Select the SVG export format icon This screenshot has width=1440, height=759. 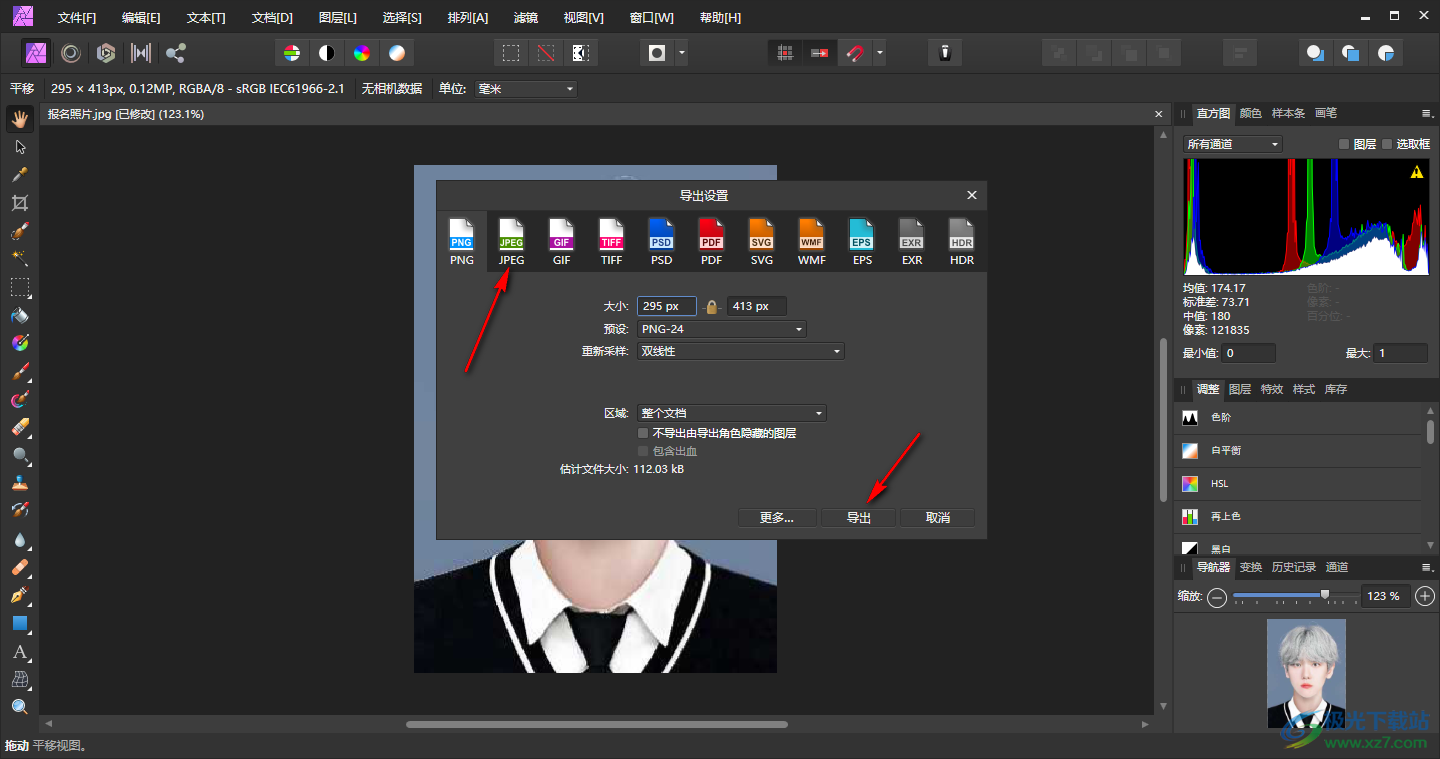[761, 241]
